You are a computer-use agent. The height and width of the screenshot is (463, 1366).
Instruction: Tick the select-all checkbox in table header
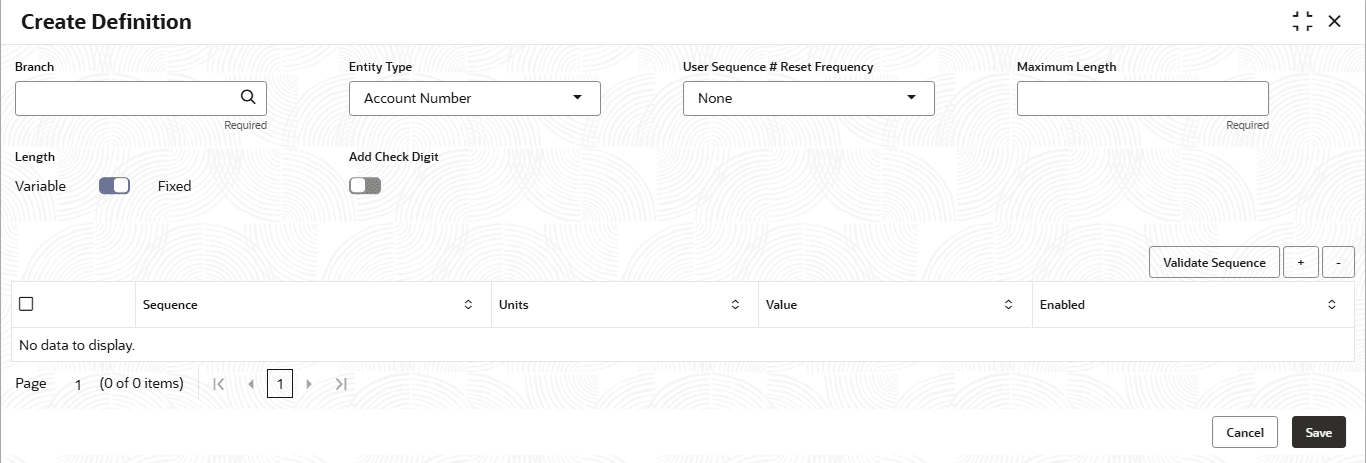(x=27, y=304)
